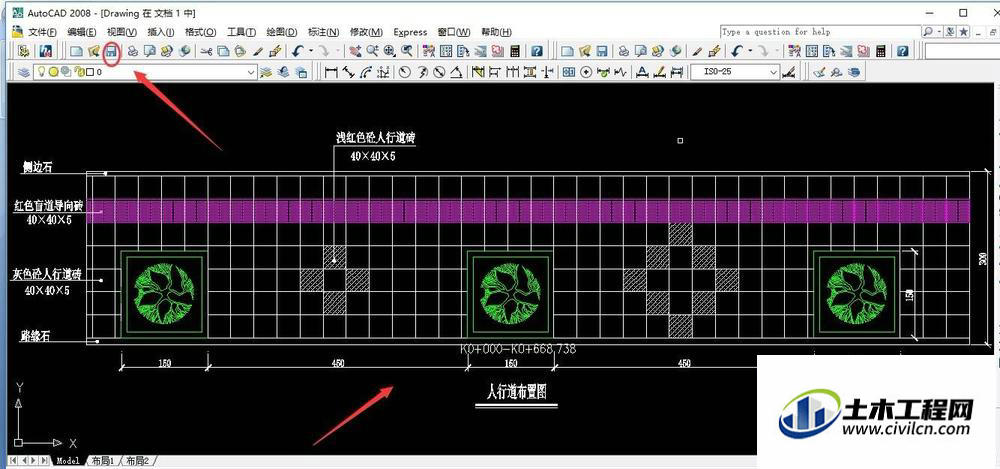1000x469 pixels.
Task: Select the Zoom Window tool
Action: pos(389,51)
